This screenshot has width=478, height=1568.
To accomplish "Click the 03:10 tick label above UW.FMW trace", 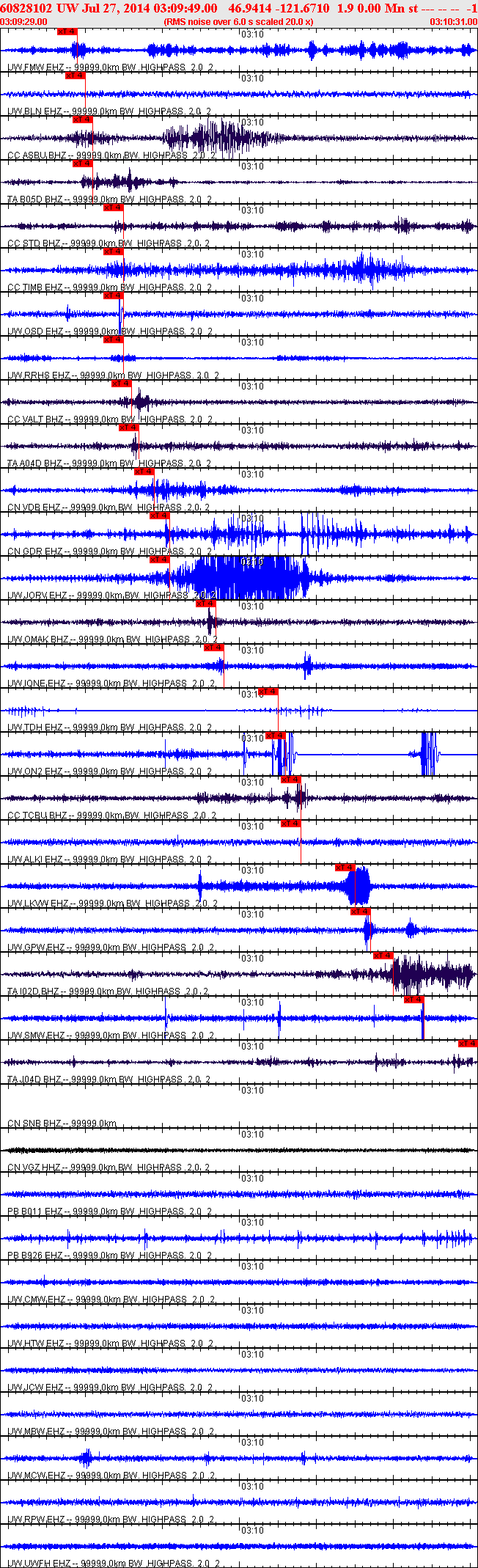I will point(253,34).
